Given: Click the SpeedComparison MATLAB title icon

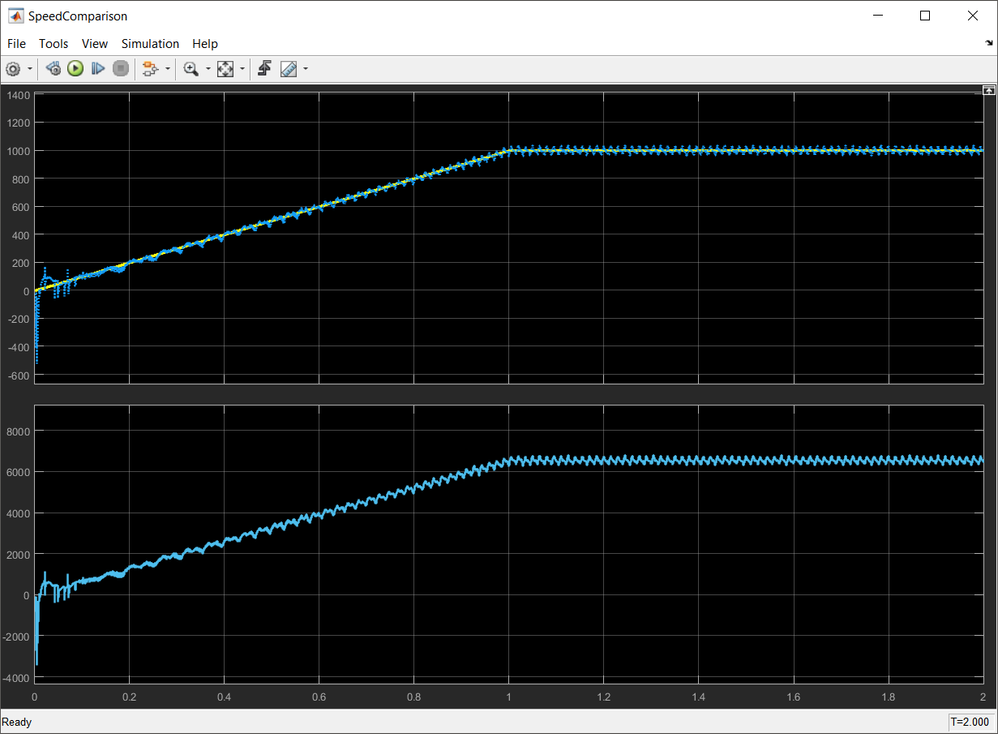Looking at the screenshot, I should click(15, 16).
